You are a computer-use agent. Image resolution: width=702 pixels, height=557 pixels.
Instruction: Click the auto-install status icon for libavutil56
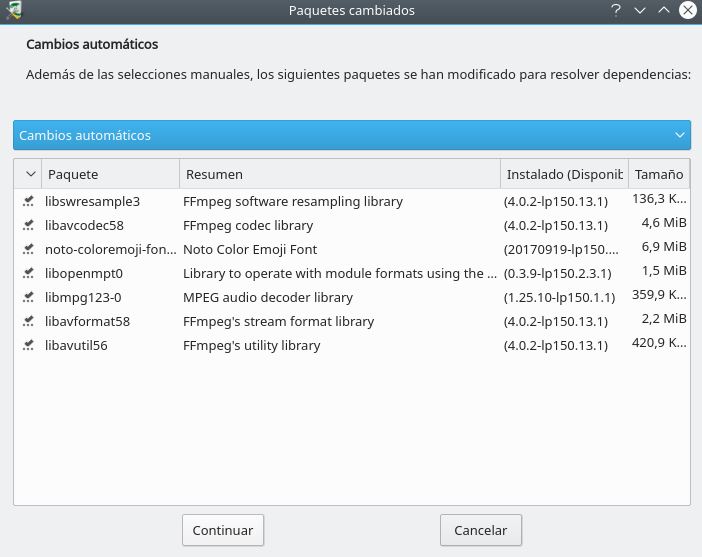(x=28, y=345)
